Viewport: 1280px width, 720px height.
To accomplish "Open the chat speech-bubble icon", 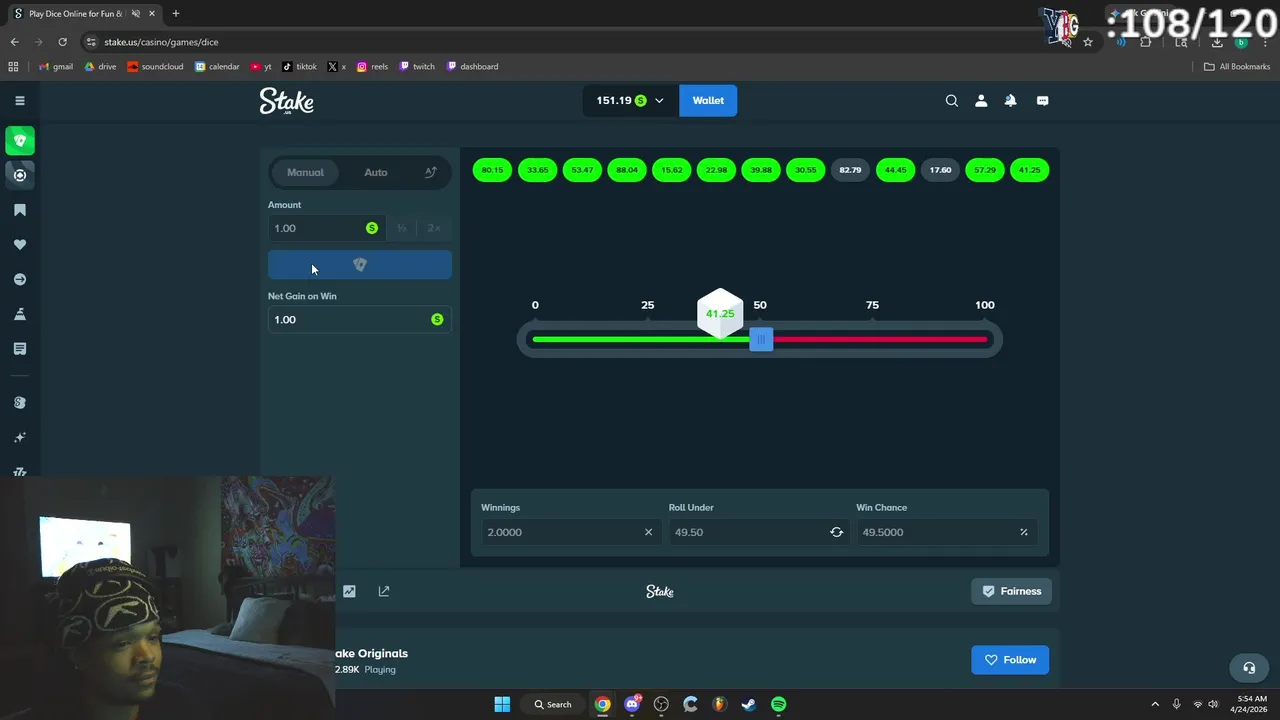I will [1042, 100].
